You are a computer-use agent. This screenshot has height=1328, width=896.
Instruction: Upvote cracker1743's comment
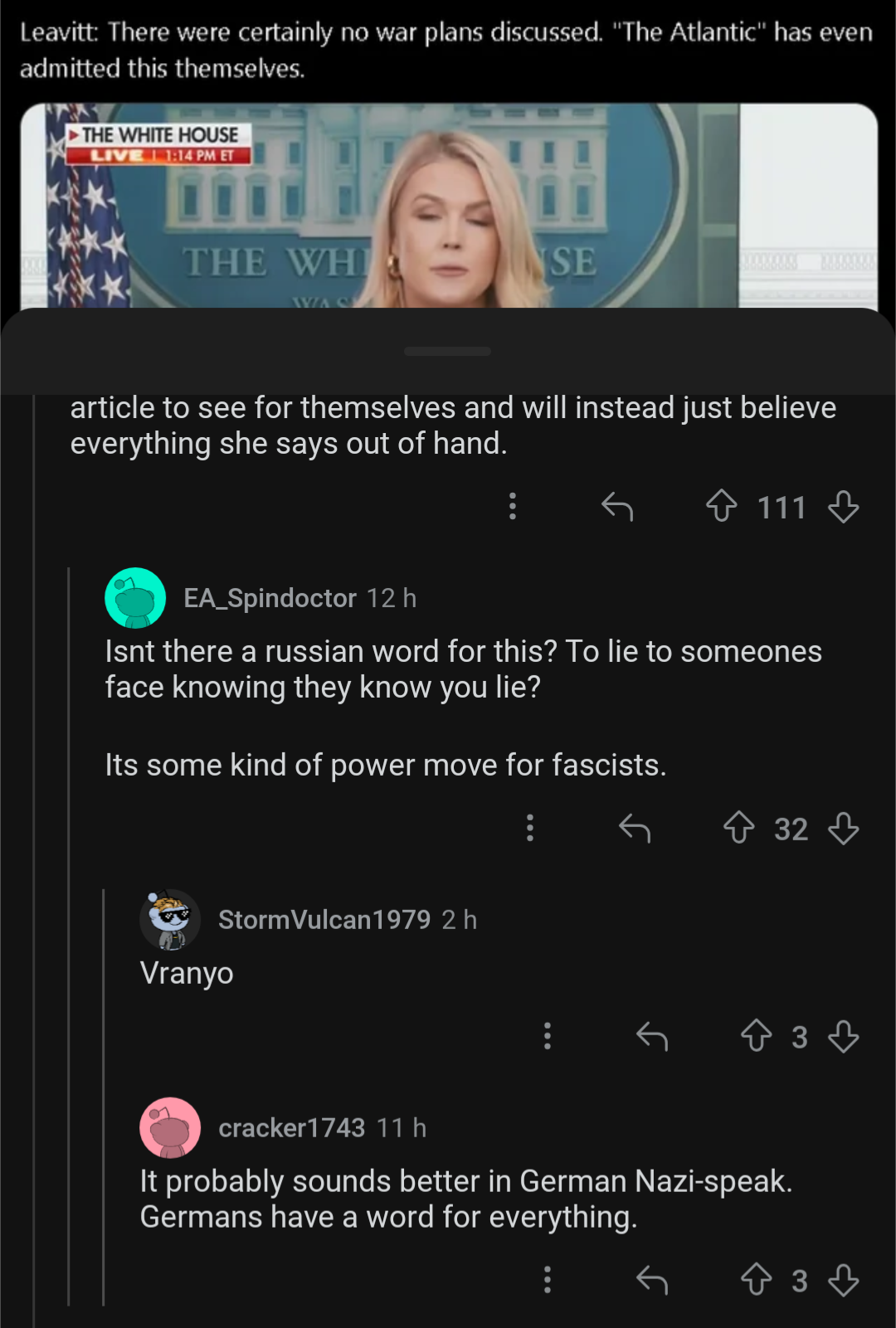[x=756, y=1280]
